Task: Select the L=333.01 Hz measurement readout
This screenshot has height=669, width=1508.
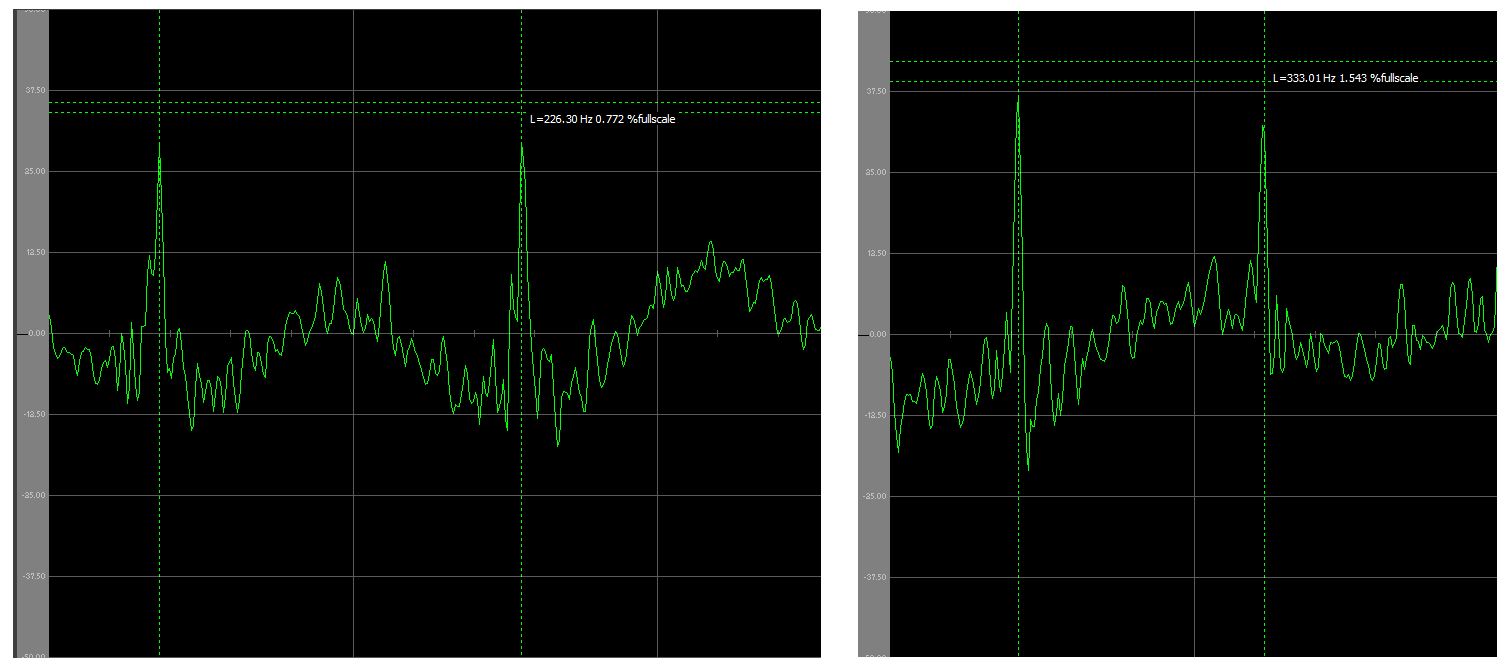Action: (x=1345, y=78)
